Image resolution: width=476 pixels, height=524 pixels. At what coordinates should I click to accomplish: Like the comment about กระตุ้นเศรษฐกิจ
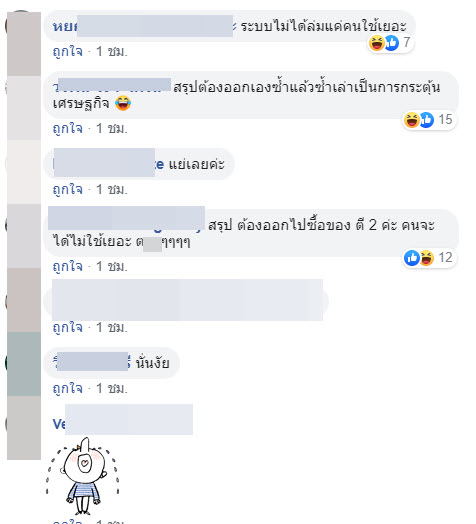pos(68,128)
